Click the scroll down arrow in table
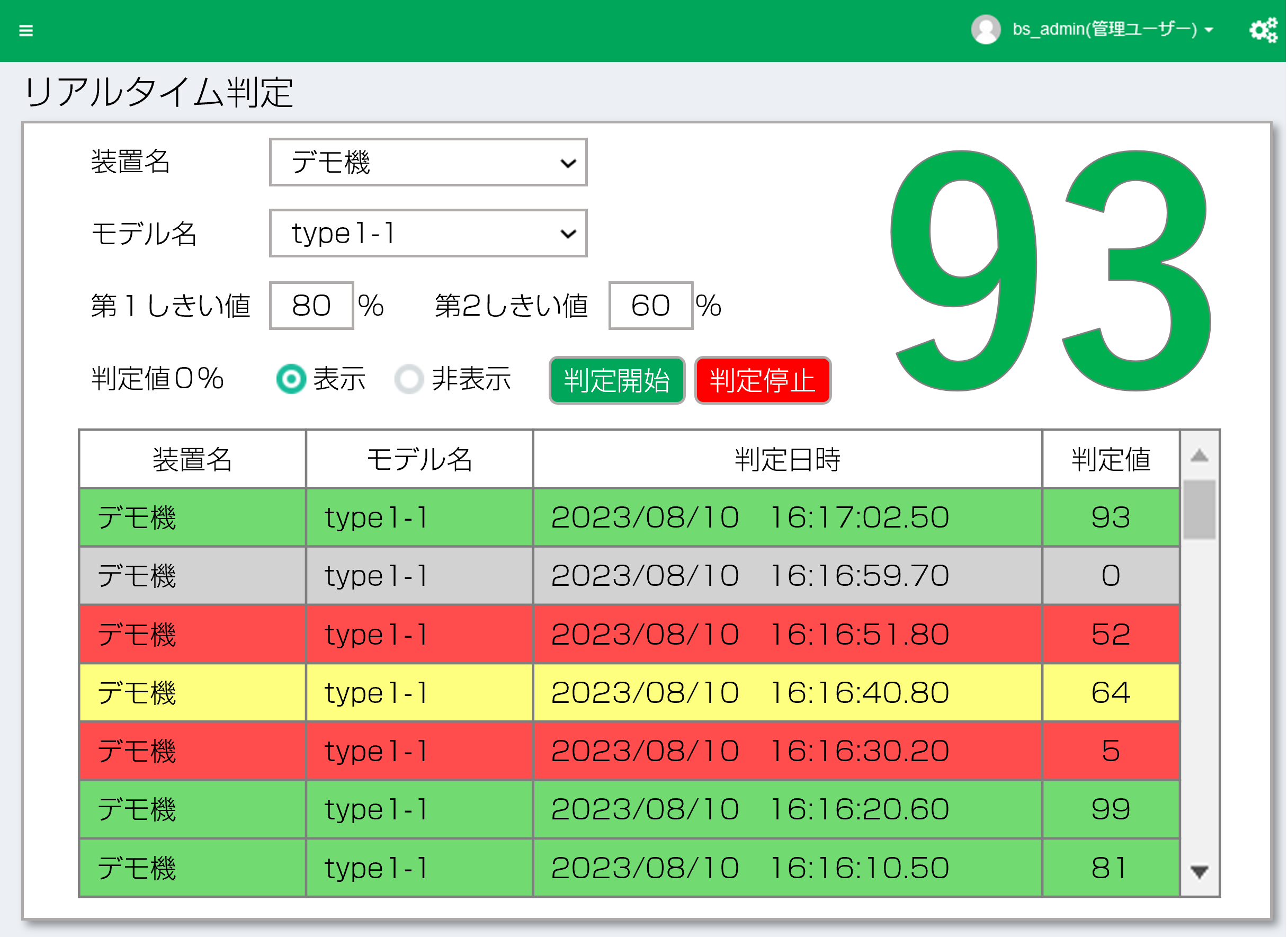The height and width of the screenshot is (937, 1288). (1199, 871)
